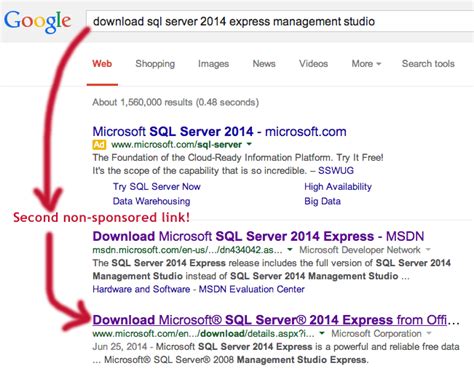Click the www.microsoft.com/sql-server ad URL

tap(176, 145)
